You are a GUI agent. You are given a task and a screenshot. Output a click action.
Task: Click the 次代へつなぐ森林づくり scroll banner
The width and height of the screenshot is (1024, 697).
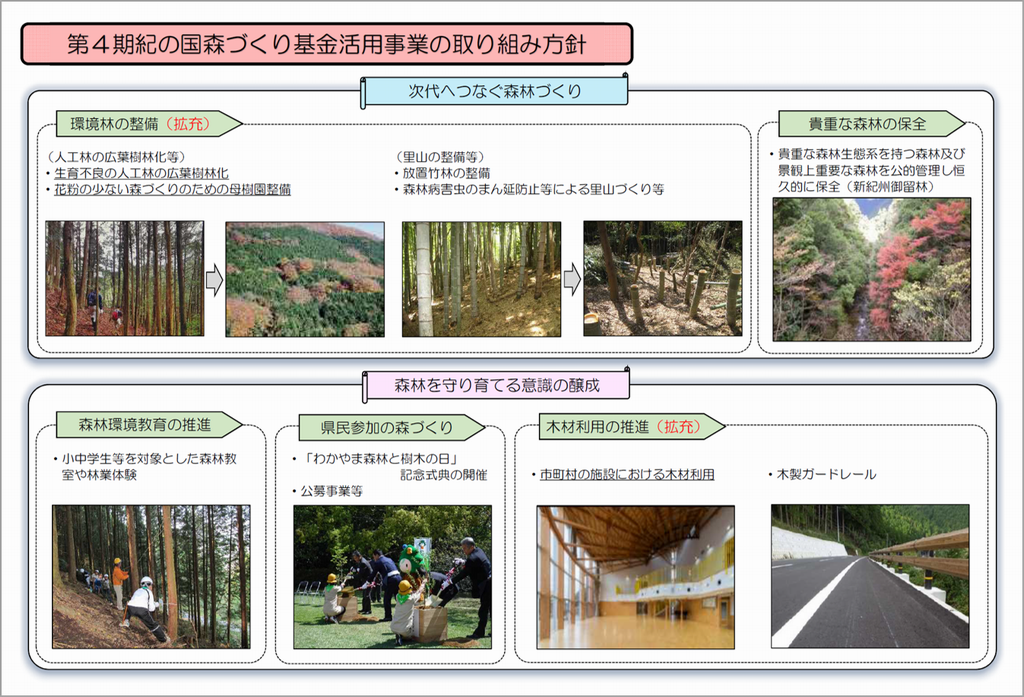tap(494, 91)
